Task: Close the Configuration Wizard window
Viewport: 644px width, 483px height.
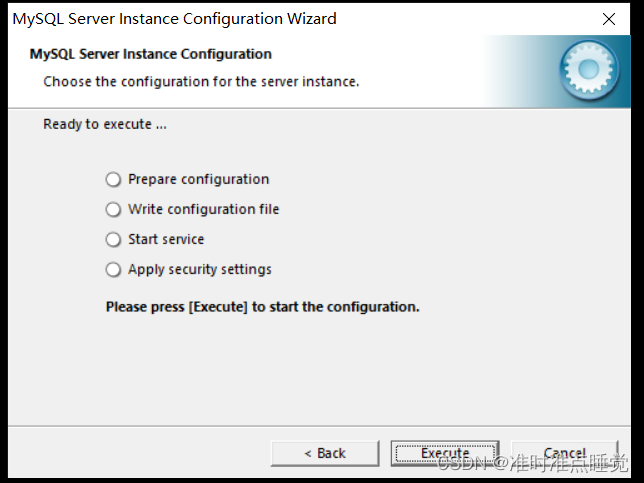Action: [609, 19]
